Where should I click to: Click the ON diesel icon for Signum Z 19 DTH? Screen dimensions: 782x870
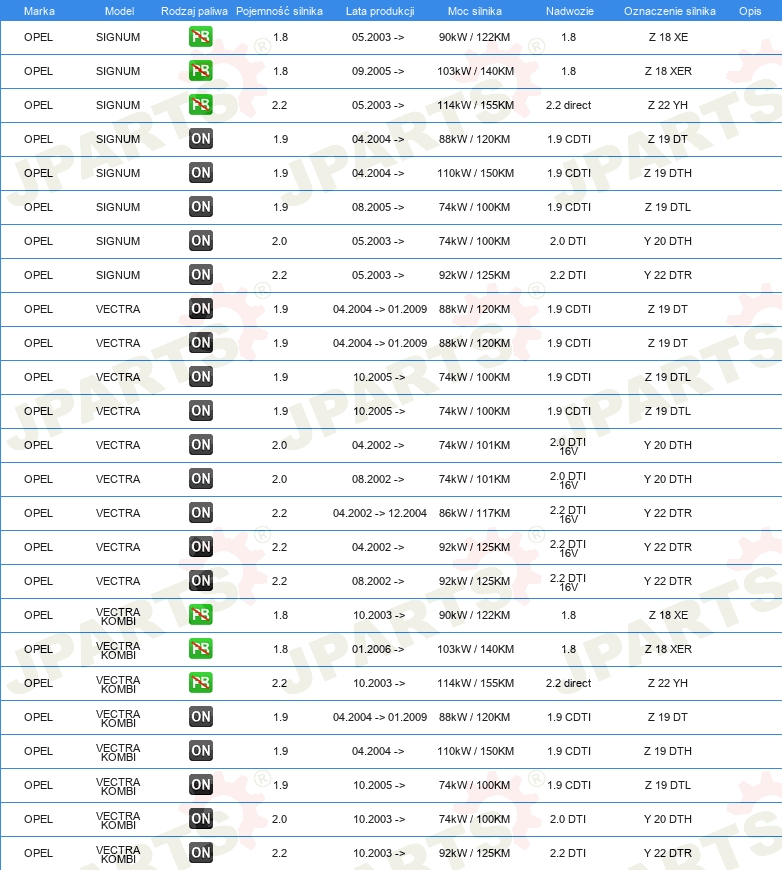coord(200,173)
